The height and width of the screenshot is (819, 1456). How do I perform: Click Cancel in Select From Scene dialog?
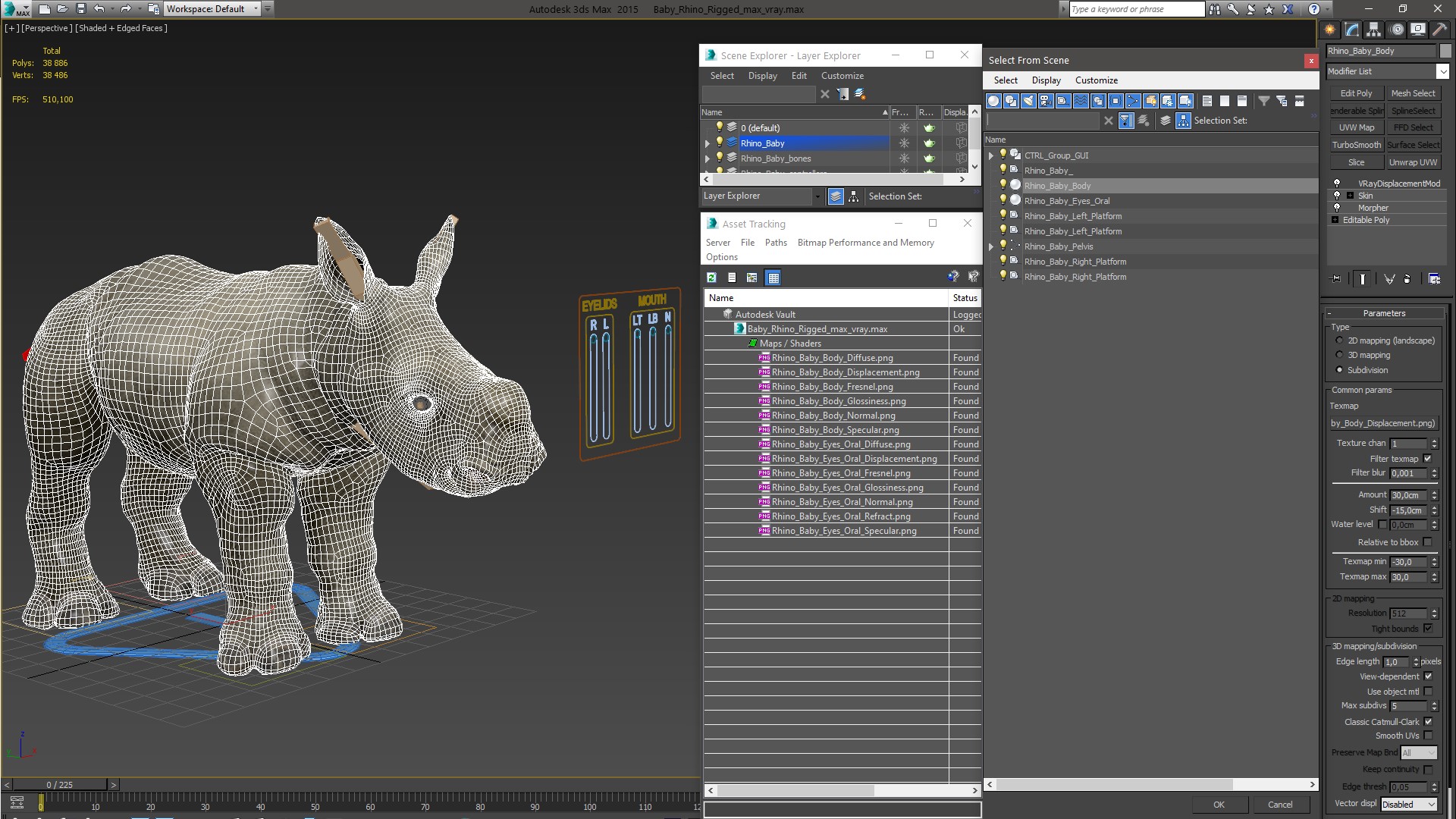pyautogui.click(x=1280, y=805)
